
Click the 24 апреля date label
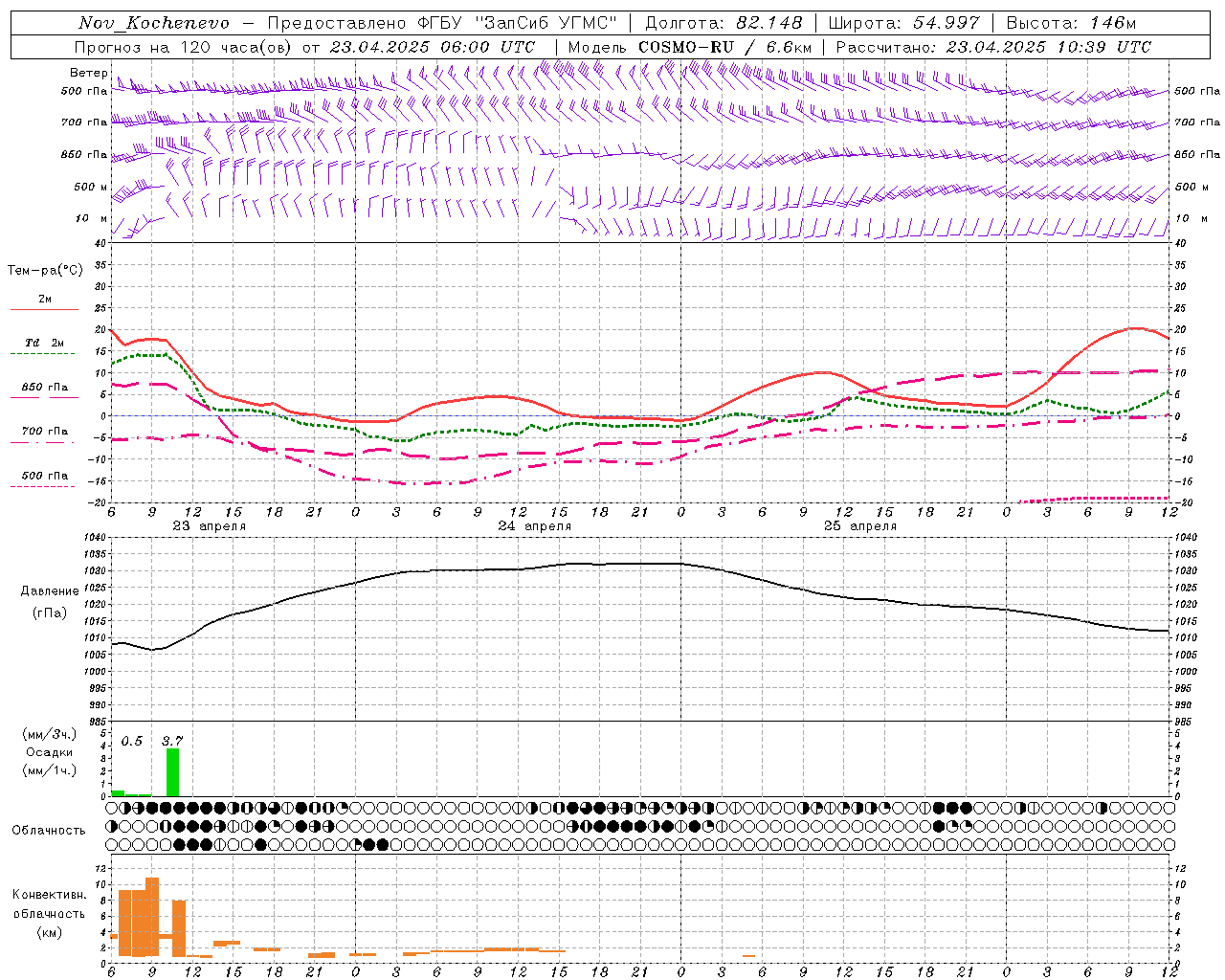(x=534, y=526)
